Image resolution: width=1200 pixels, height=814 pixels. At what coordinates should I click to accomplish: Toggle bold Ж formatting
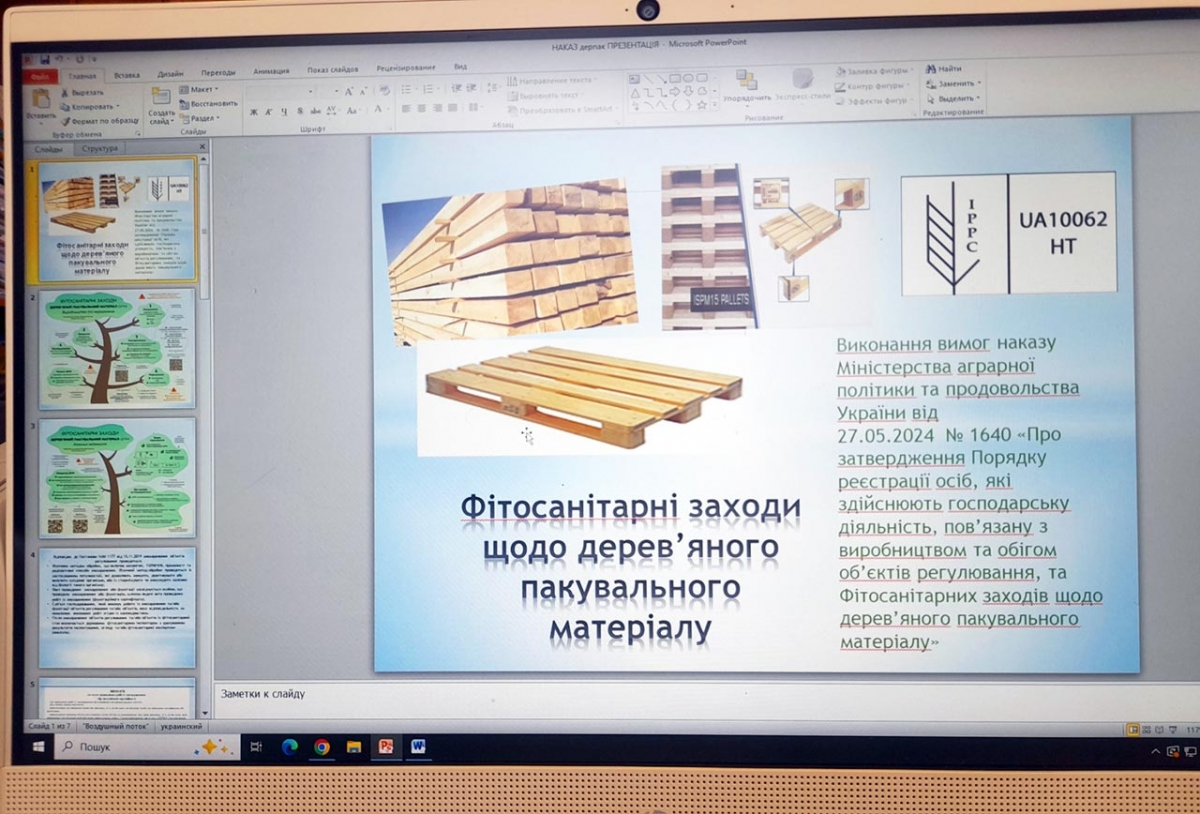(x=254, y=111)
